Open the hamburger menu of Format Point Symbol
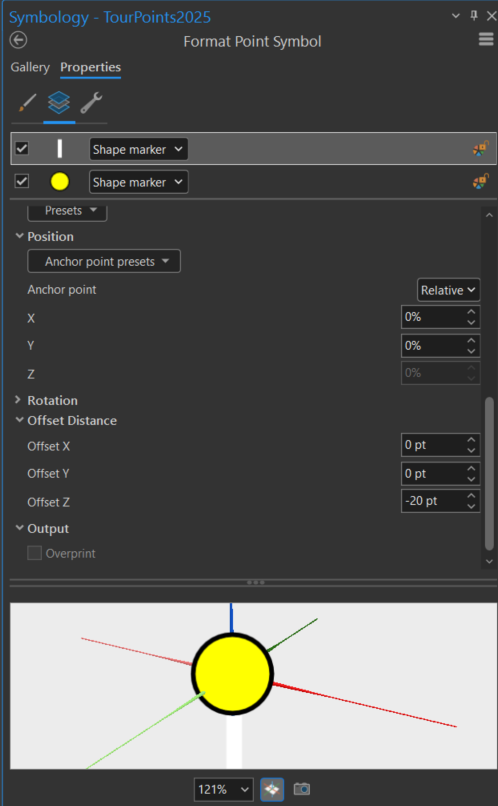 tap(486, 40)
